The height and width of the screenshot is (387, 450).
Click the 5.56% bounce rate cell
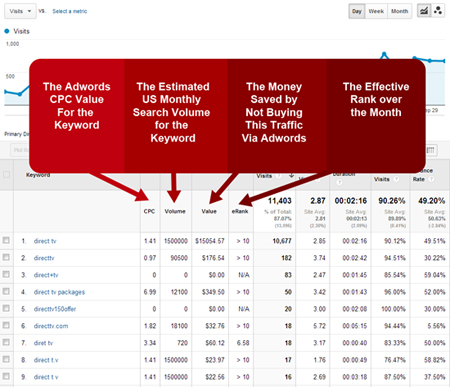(436, 326)
